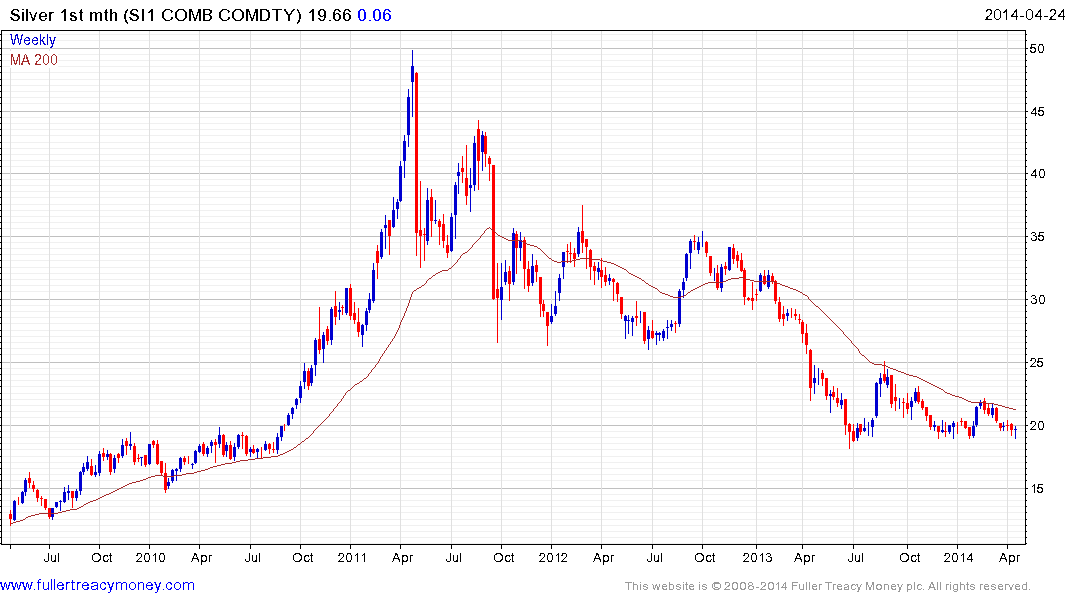
Task: Click the chart date 2014-04-24
Action: point(1024,15)
